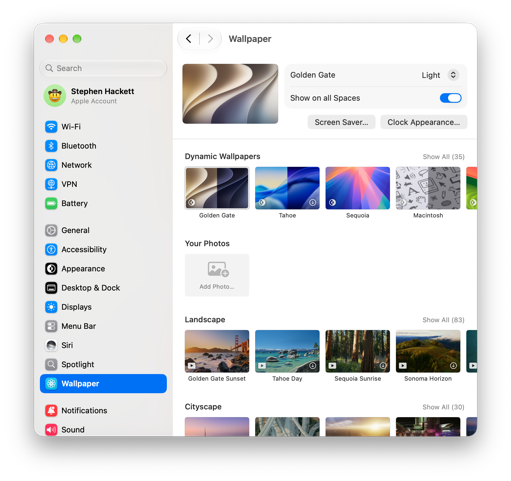Select the Golden Gate dynamic wallpaper
This screenshot has height=481, width=511.
coord(217,188)
